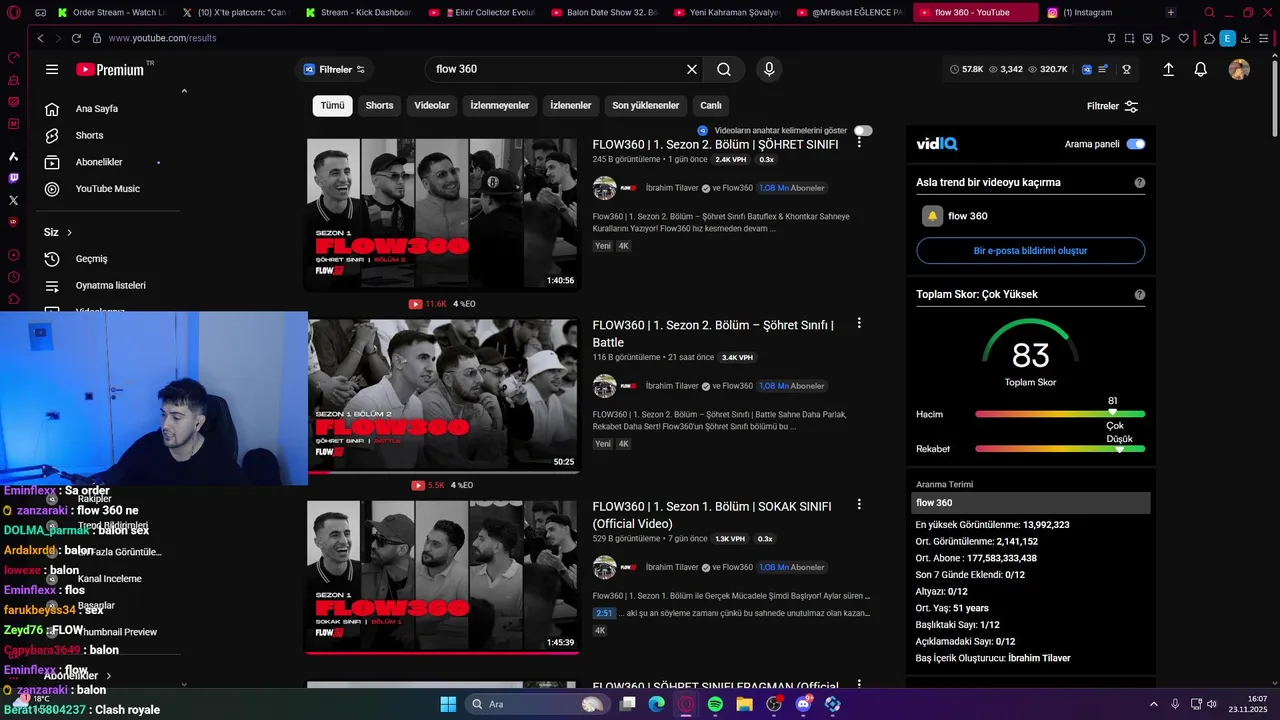
Task: Open Twitch in Opera sidebar
Action: (x=13, y=178)
